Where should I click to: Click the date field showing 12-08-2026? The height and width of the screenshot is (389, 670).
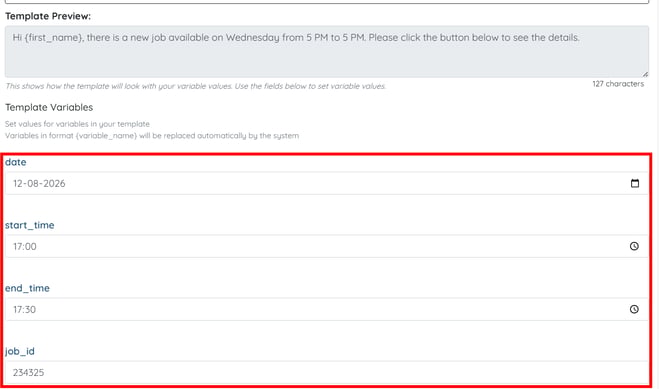pyautogui.click(x=327, y=183)
